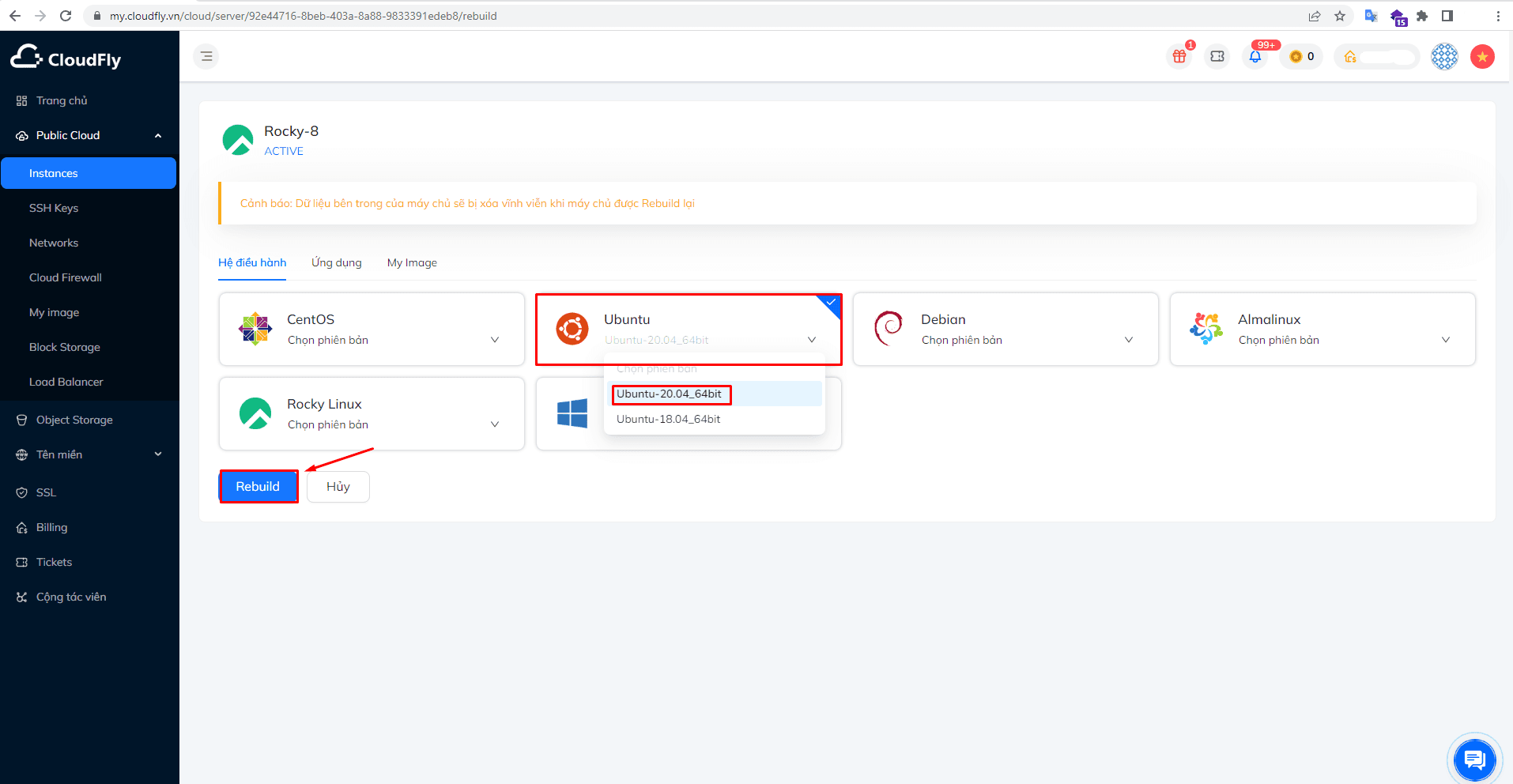Click the Hủy cancel button
This screenshot has width=1513, height=784.
tap(338, 486)
